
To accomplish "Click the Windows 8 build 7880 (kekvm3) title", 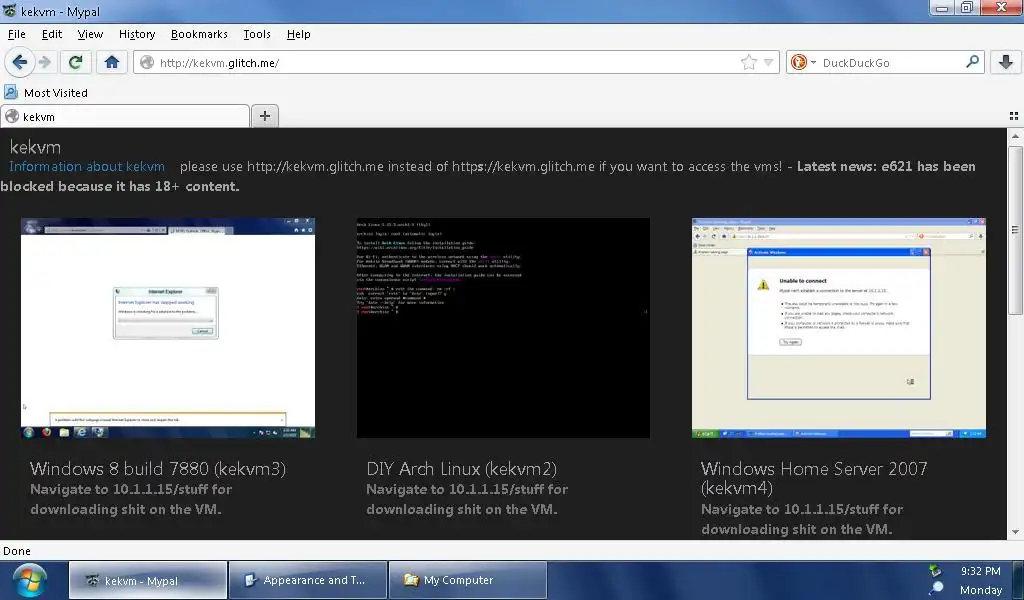I will [x=158, y=469].
